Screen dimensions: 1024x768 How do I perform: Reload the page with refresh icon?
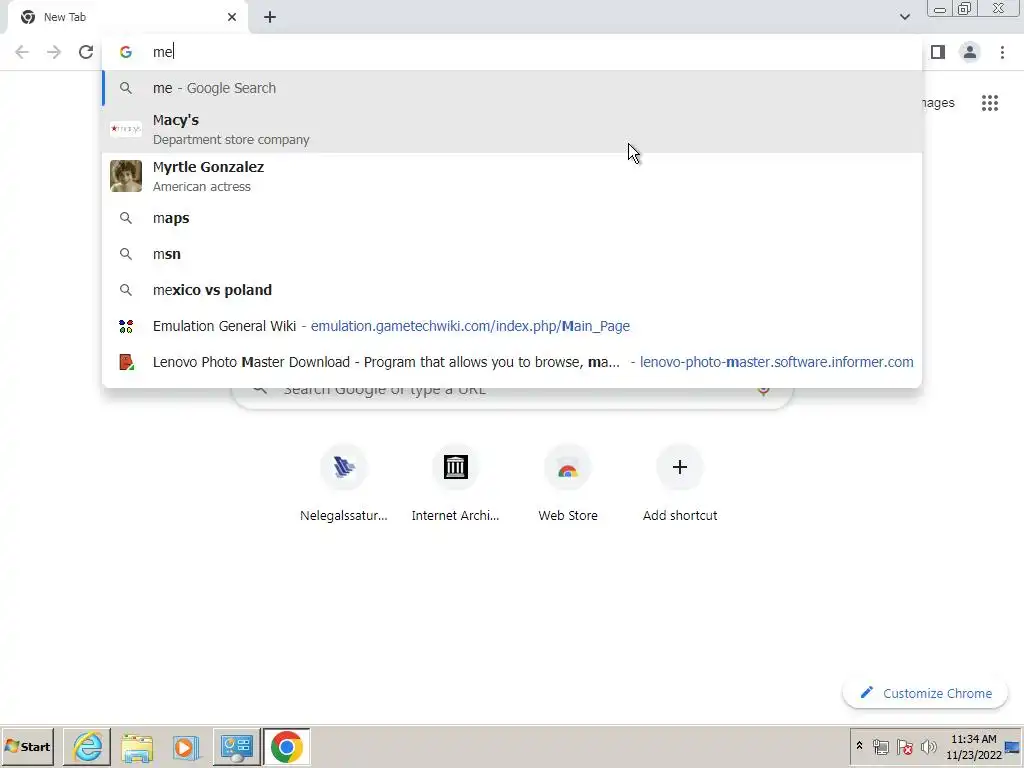click(86, 52)
